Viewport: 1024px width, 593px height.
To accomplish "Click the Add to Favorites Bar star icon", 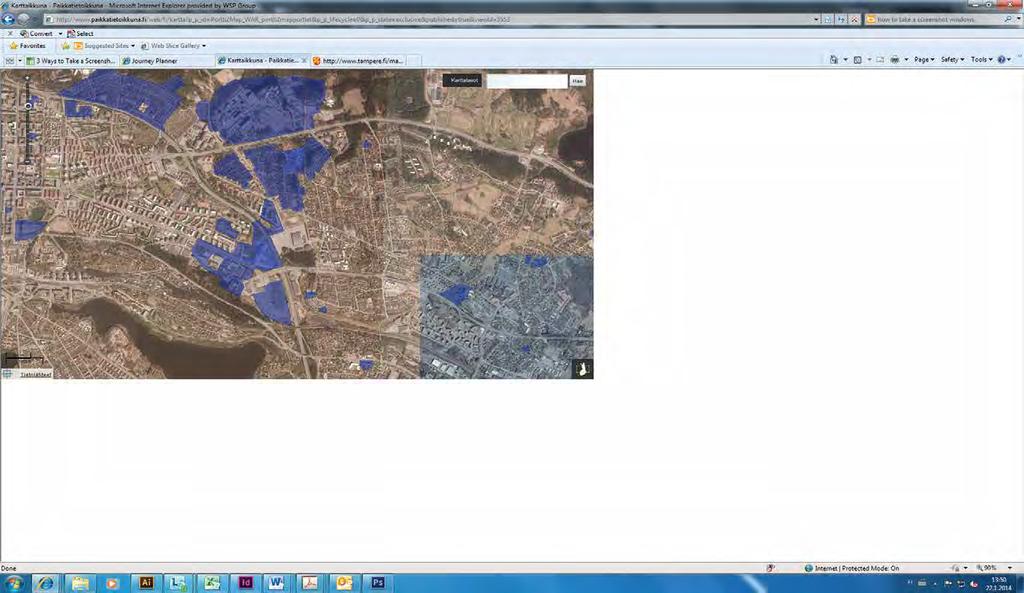I will point(65,46).
